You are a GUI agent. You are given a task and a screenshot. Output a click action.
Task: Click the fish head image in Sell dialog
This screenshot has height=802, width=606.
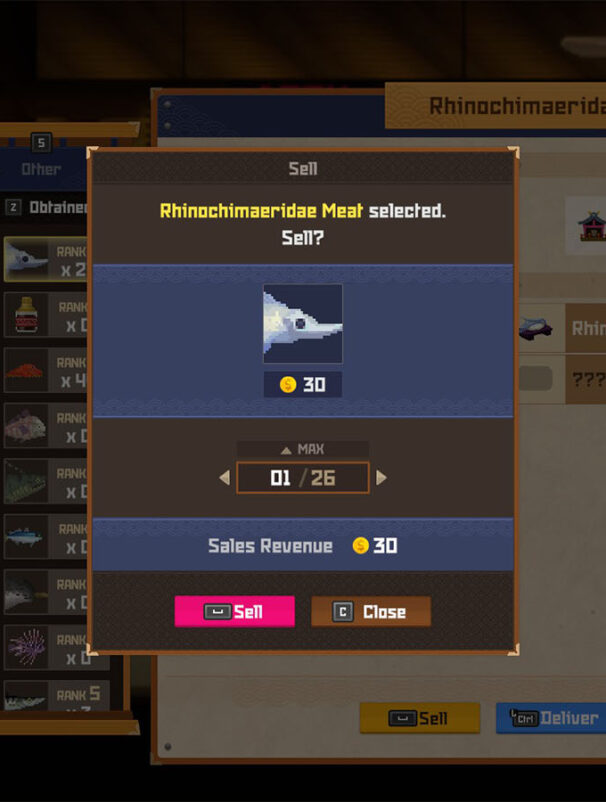point(303,324)
